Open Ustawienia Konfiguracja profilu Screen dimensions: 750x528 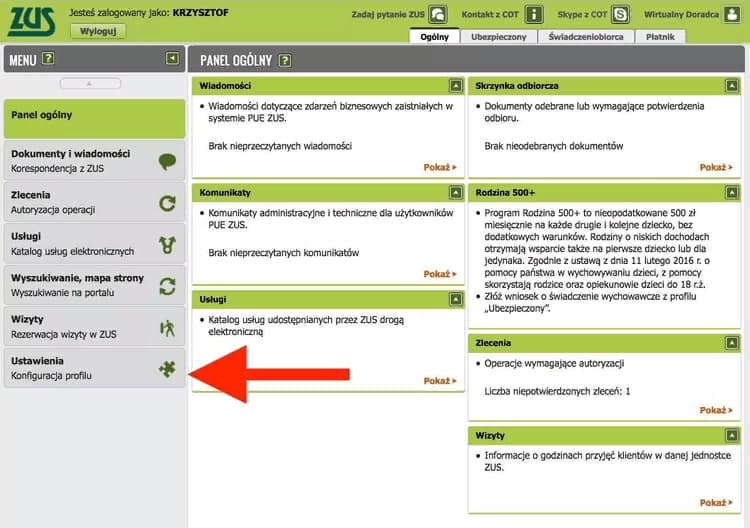[x=93, y=368]
